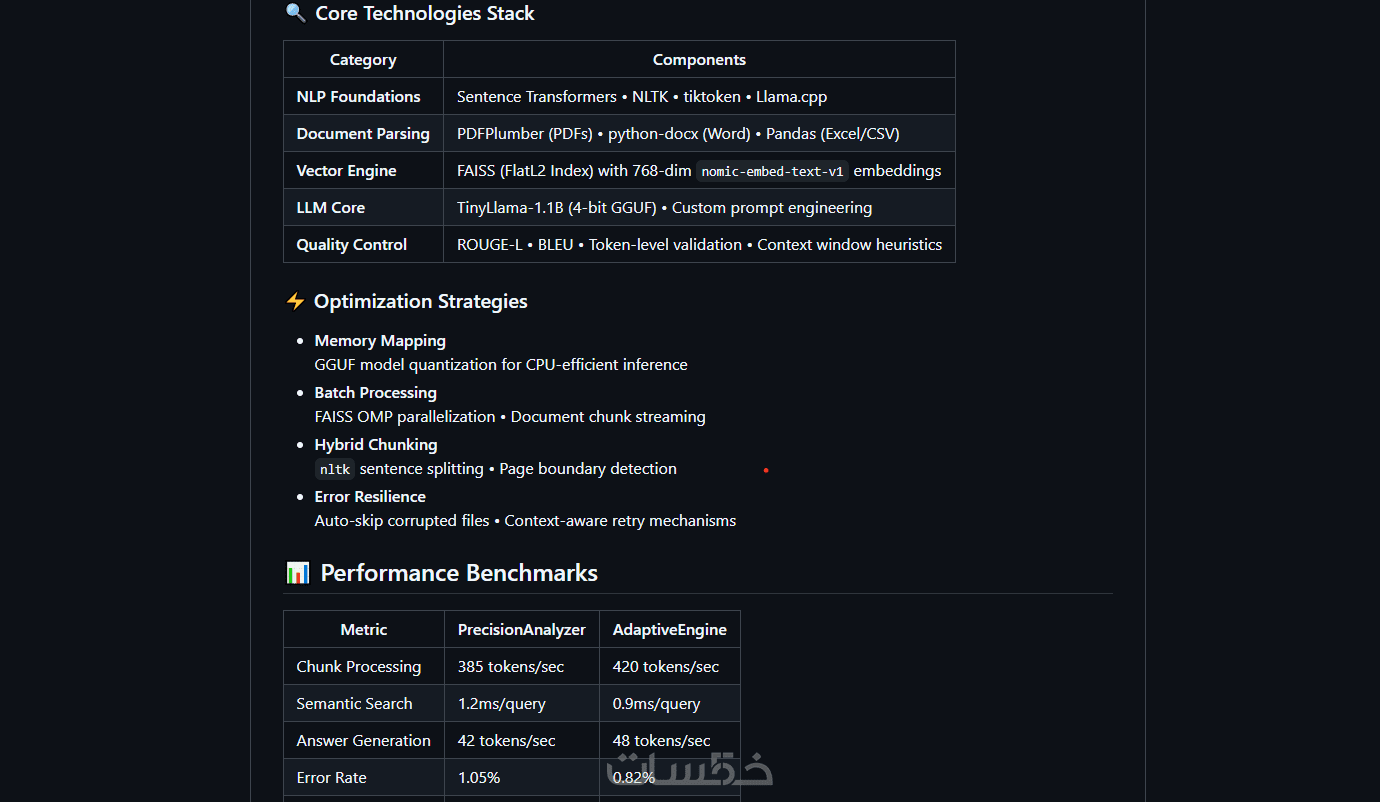Screen dimensions: 1380x802
Task: Click the Vector Engine row label
Action: pyautogui.click(x=346, y=171)
